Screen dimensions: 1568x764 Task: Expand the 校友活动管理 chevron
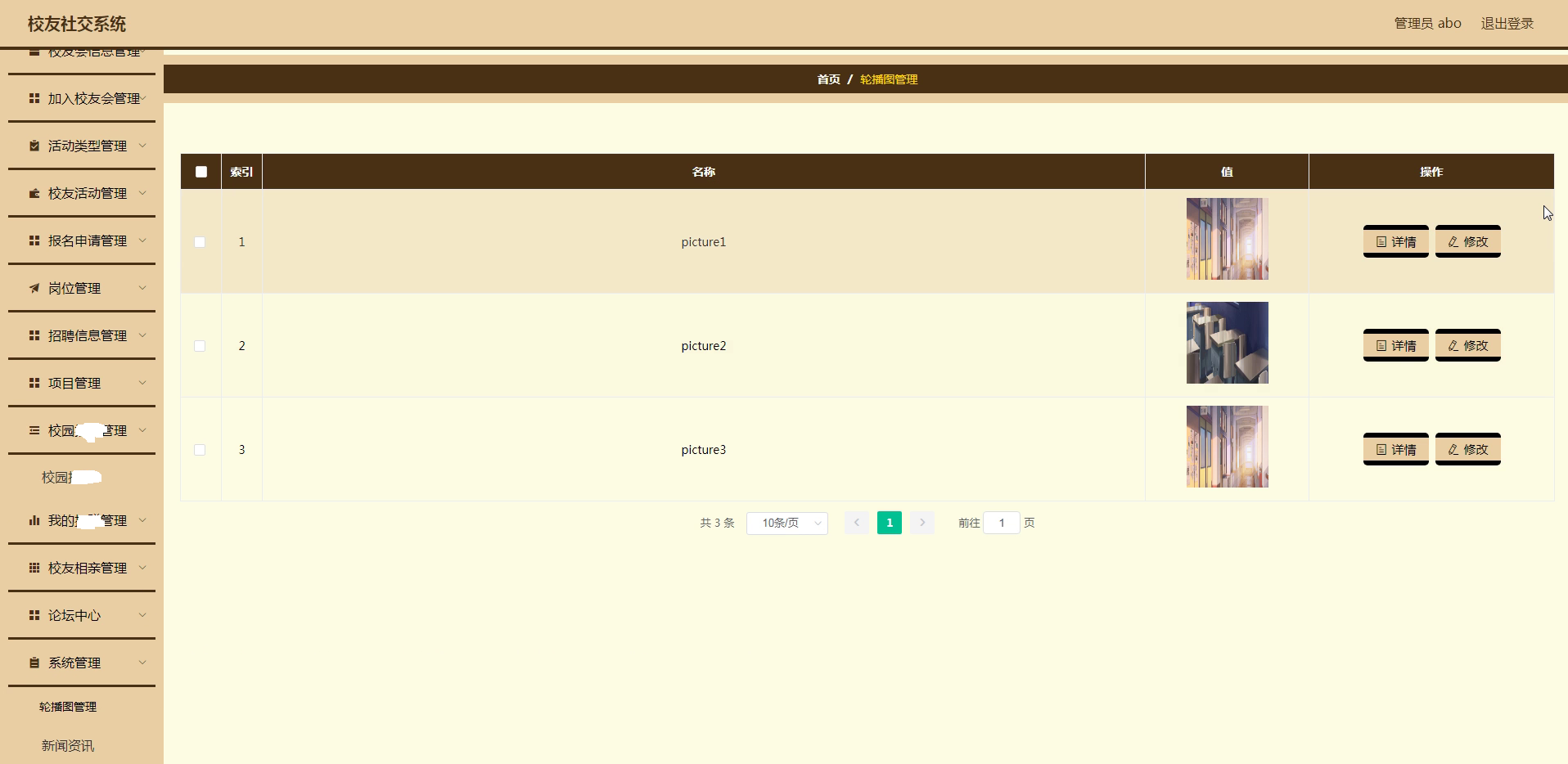point(142,193)
